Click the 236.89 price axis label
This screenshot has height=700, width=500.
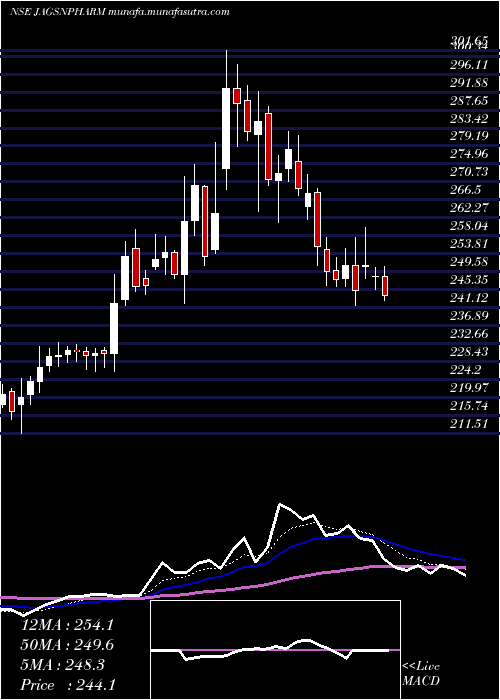tap(469, 316)
